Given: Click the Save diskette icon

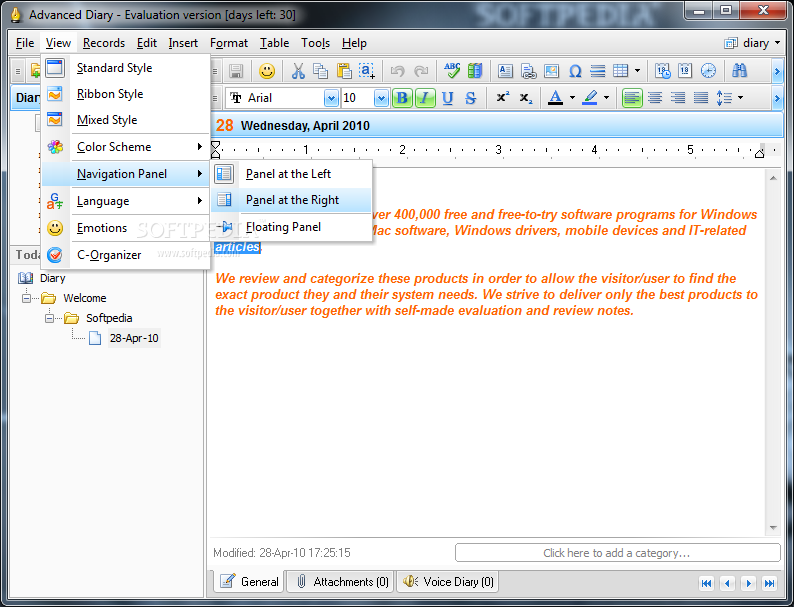Looking at the screenshot, I should [235, 71].
